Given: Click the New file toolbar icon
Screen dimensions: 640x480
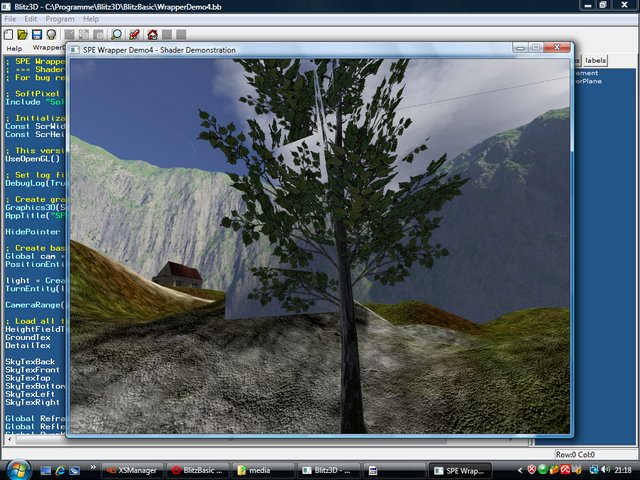Looking at the screenshot, I should pos(9,34).
